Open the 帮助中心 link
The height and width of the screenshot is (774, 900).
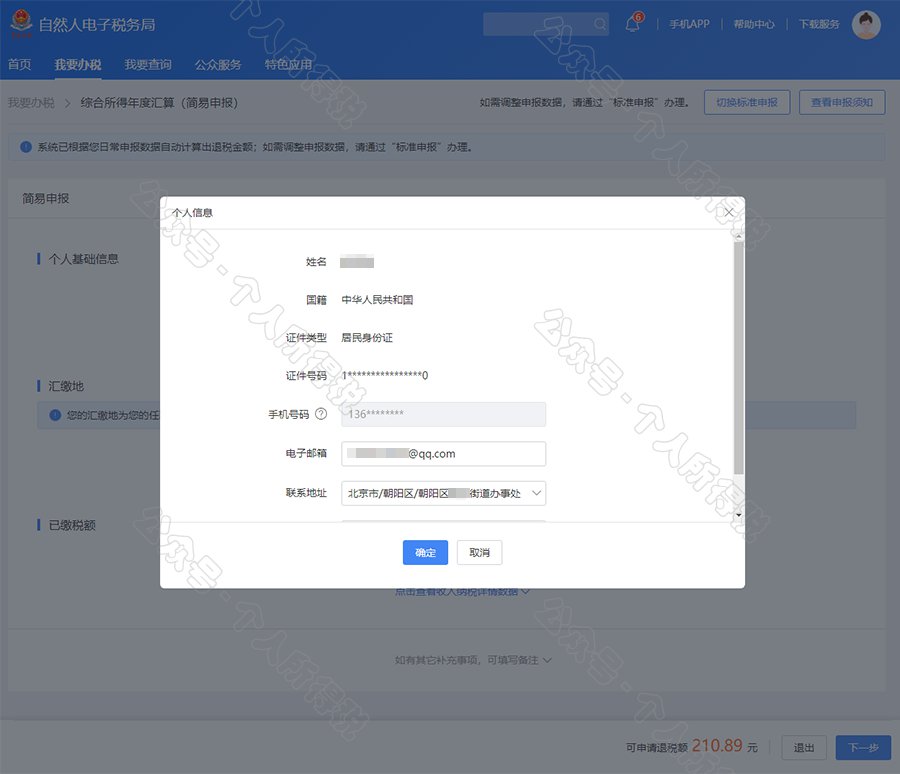click(x=754, y=24)
